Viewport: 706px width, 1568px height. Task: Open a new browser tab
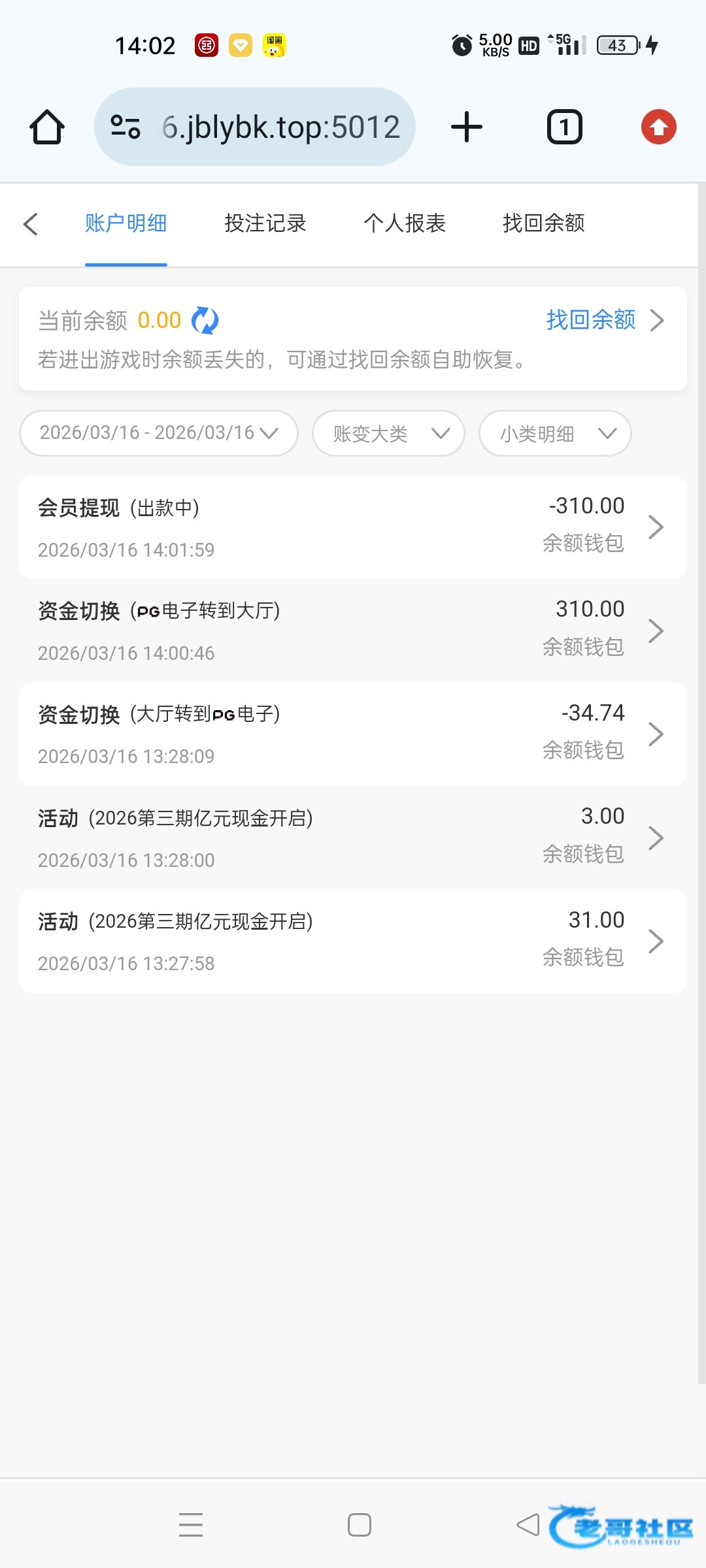pos(466,127)
